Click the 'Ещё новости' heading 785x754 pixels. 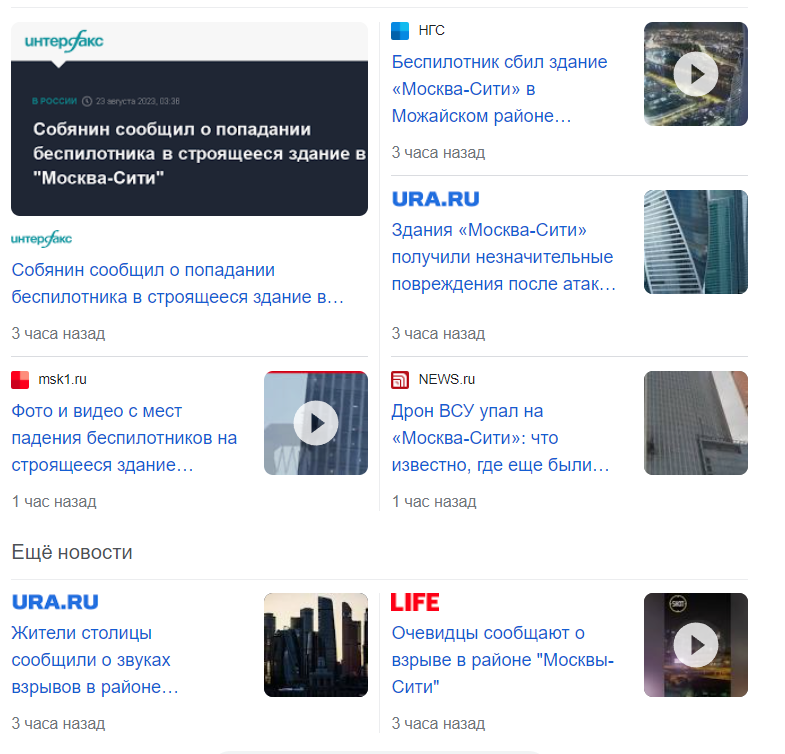[x=72, y=552]
